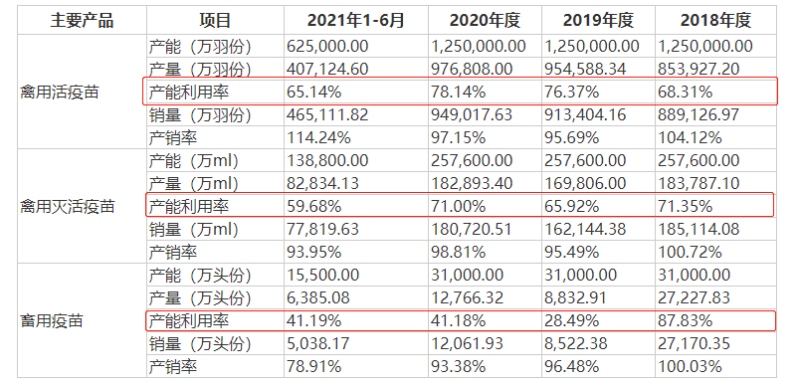
Task: Select the 销量（万羽份） row label
Action: (200, 115)
